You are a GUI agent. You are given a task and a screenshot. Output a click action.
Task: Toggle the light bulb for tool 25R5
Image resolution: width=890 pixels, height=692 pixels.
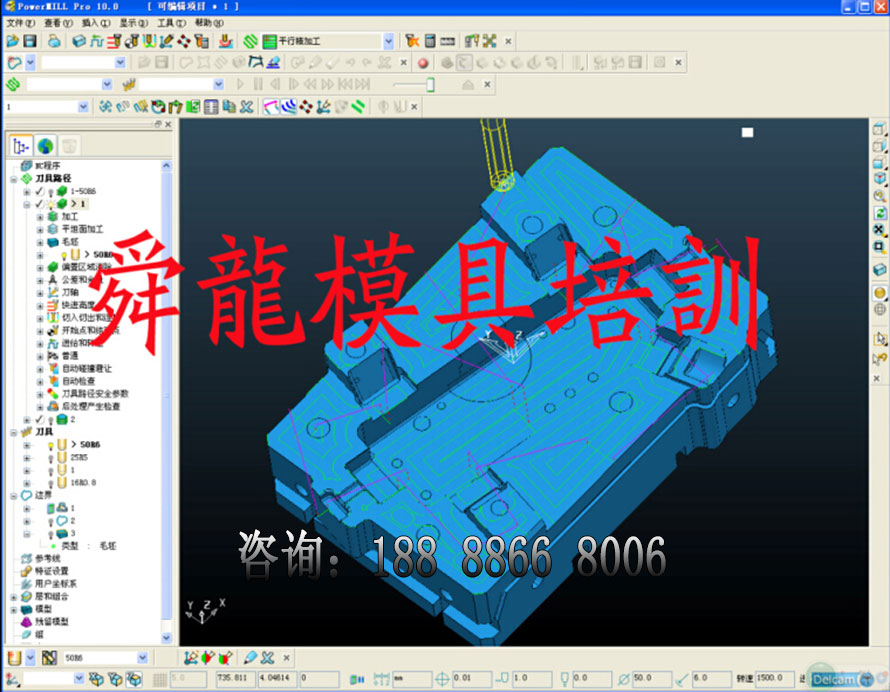coord(50,457)
